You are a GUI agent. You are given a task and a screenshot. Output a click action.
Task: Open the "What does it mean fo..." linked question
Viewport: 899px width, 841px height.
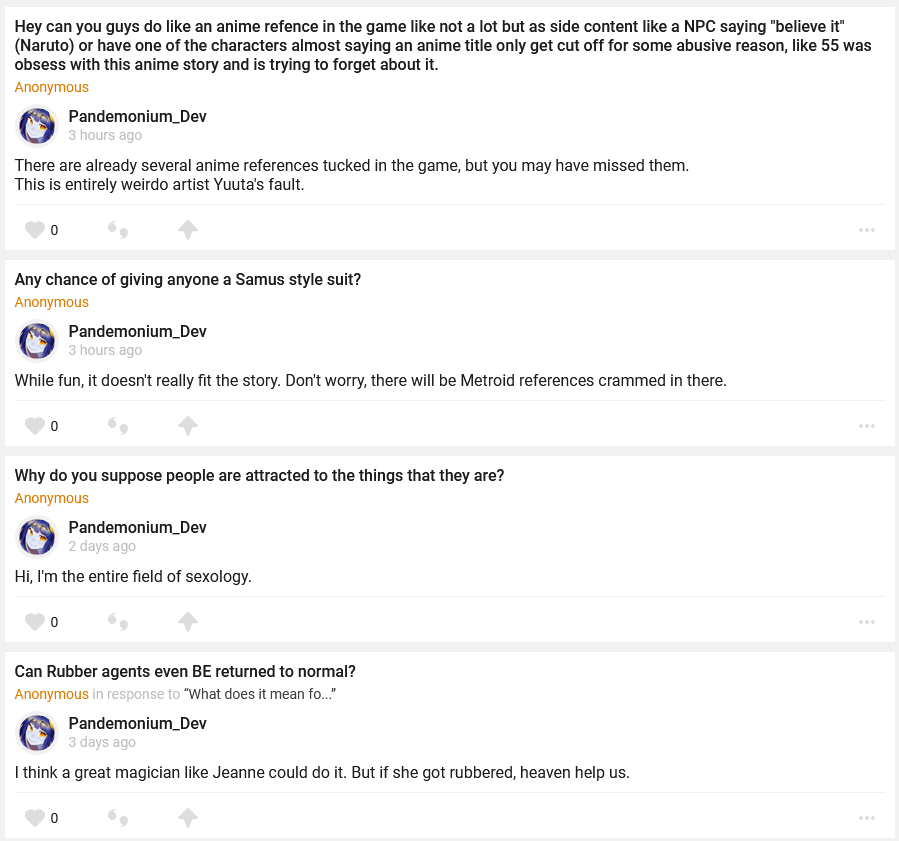tap(259, 694)
